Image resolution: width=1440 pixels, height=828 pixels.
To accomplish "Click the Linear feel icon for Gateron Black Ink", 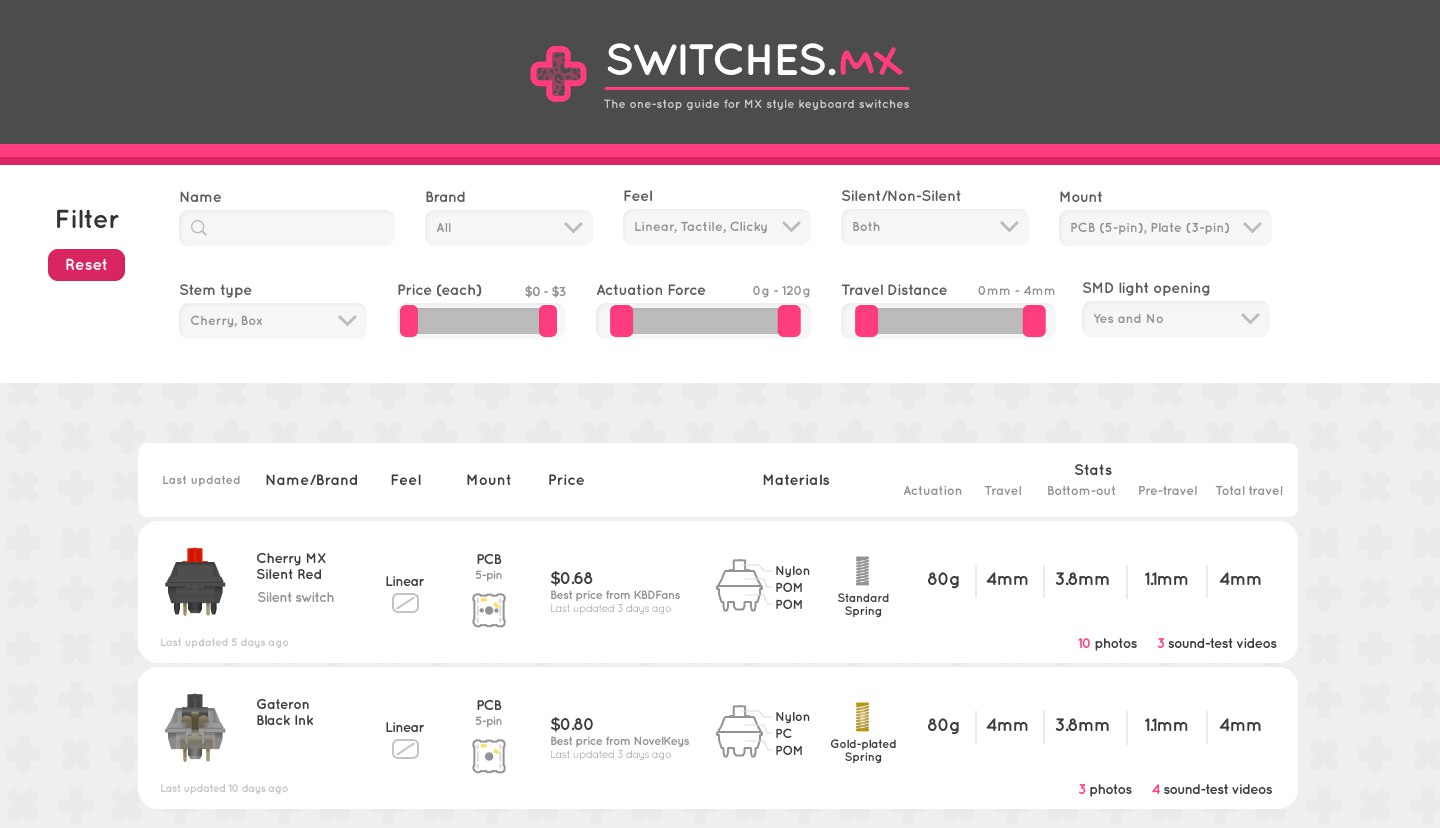I will coord(405,749).
